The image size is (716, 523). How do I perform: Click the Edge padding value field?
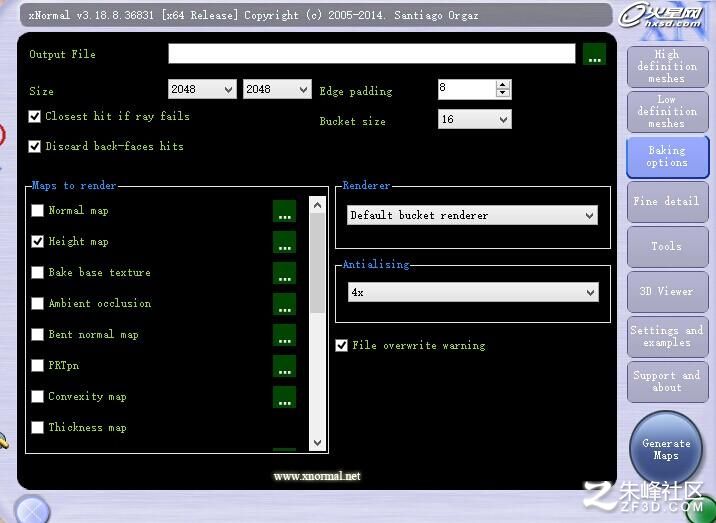click(x=467, y=89)
